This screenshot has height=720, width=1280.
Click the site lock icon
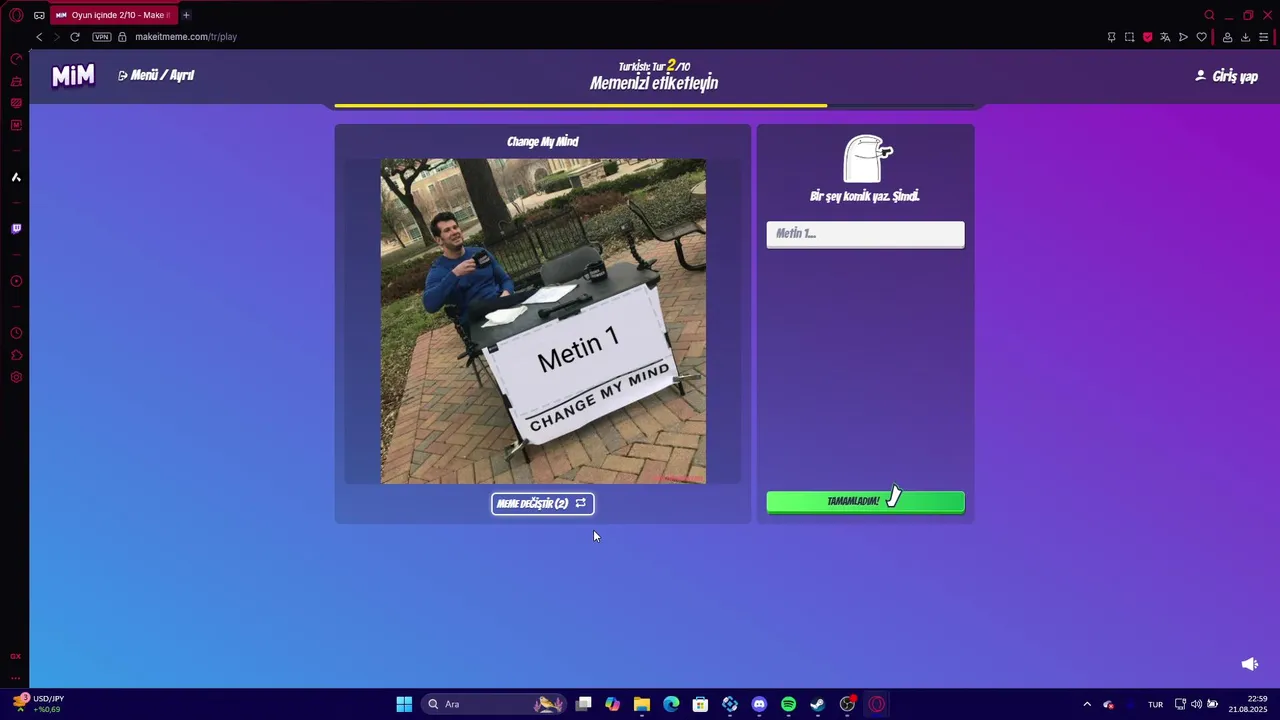pyautogui.click(x=123, y=37)
